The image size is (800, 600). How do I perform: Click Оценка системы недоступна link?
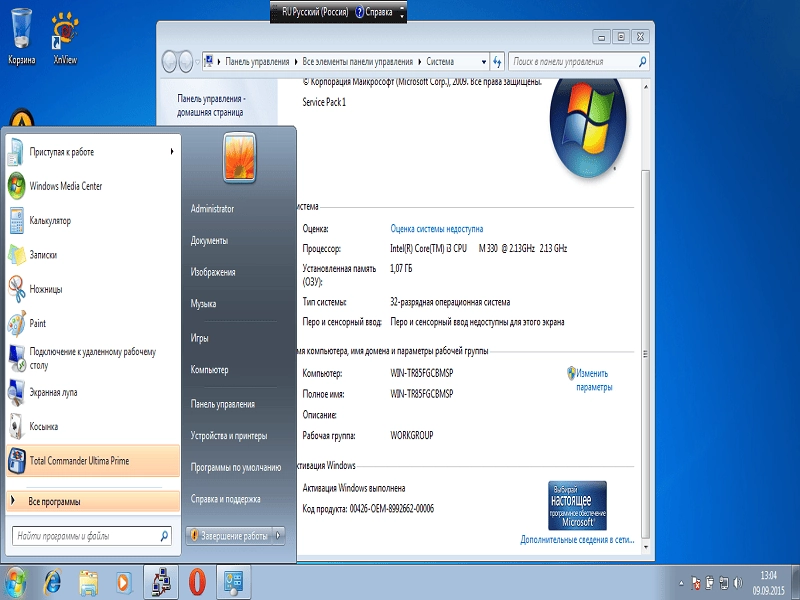[x=437, y=229]
